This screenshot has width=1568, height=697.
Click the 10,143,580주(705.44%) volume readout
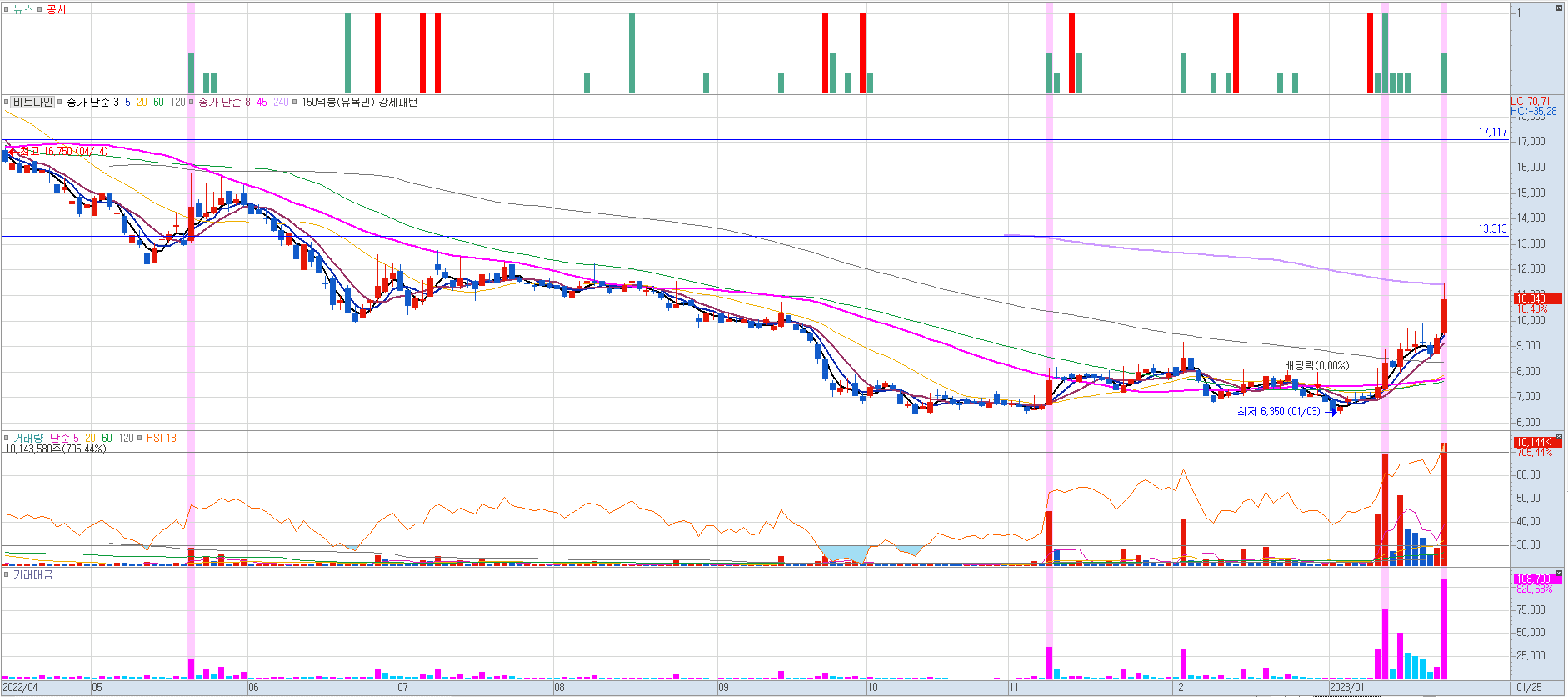tap(56, 449)
